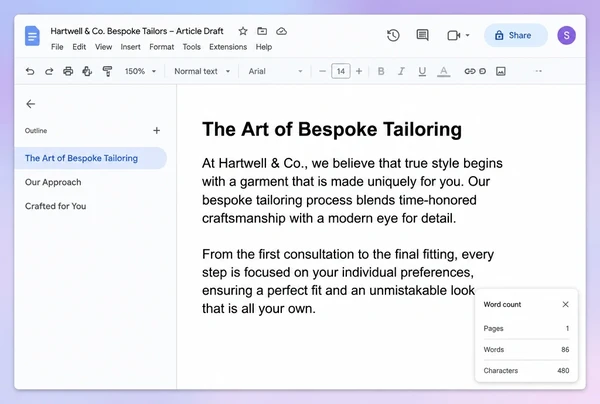The image size is (600, 404).
Task: Click the document title in header
Action: pyautogui.click(x=137, y=31)
